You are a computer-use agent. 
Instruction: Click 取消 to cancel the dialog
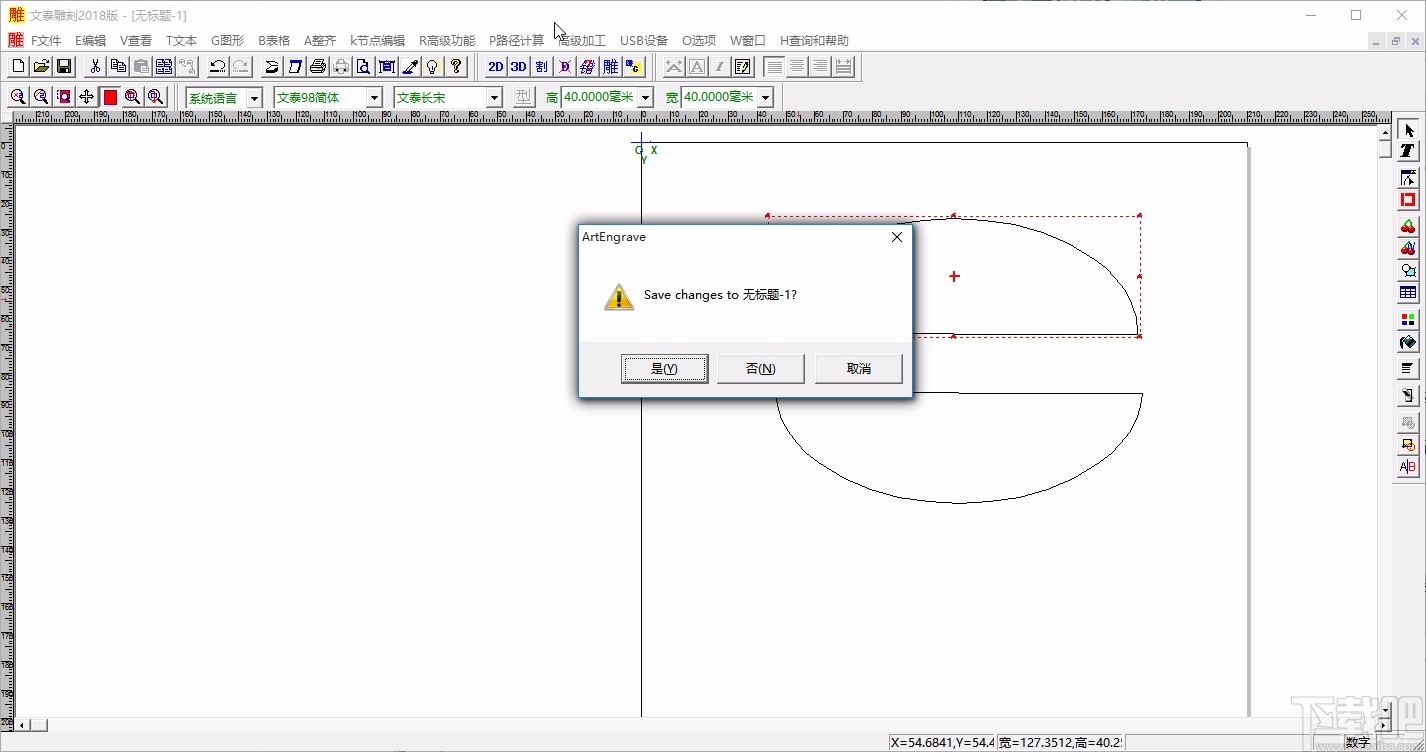(859, 368)
